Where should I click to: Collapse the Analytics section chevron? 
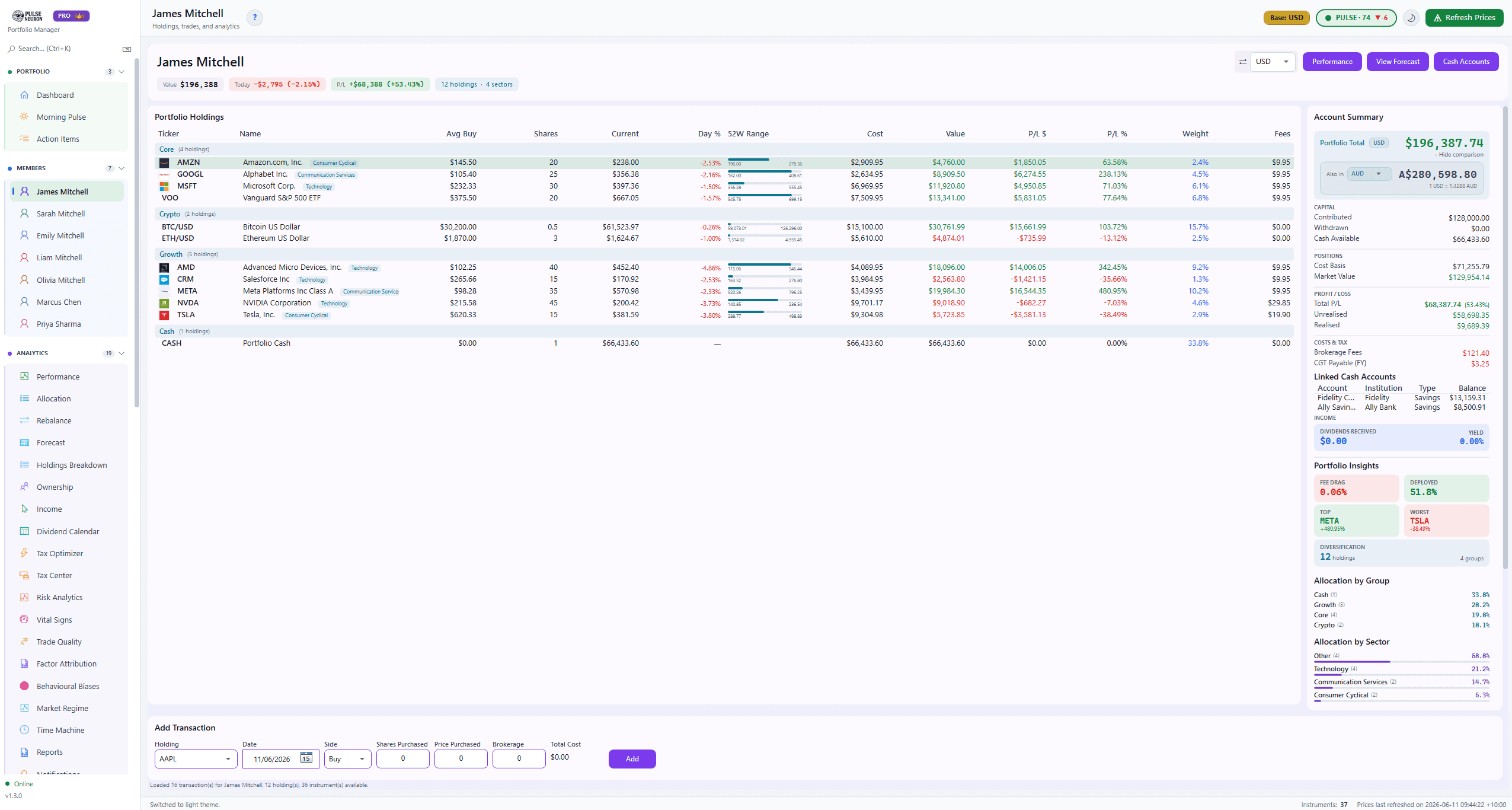click(x=122, y=353)
